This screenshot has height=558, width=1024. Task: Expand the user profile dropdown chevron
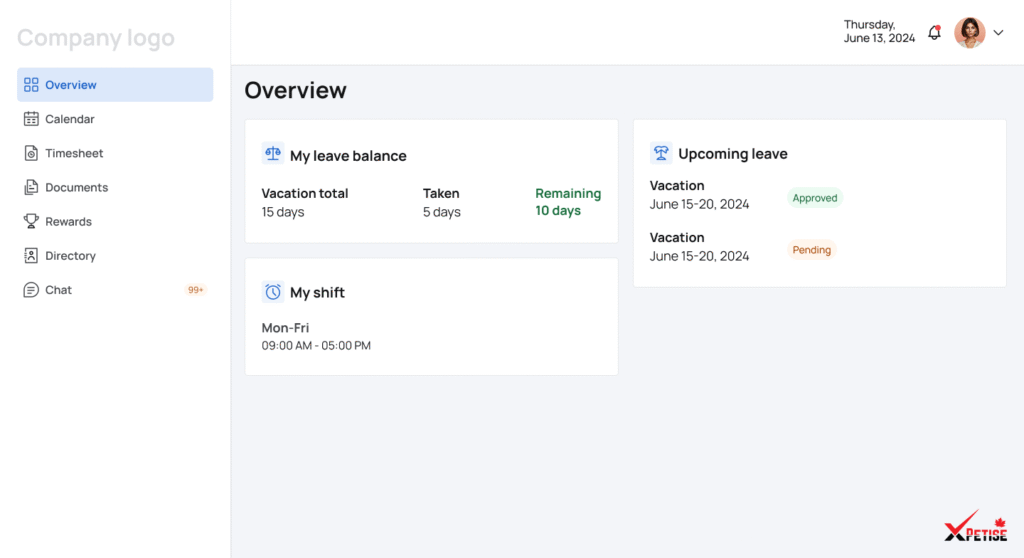(998, 33)
